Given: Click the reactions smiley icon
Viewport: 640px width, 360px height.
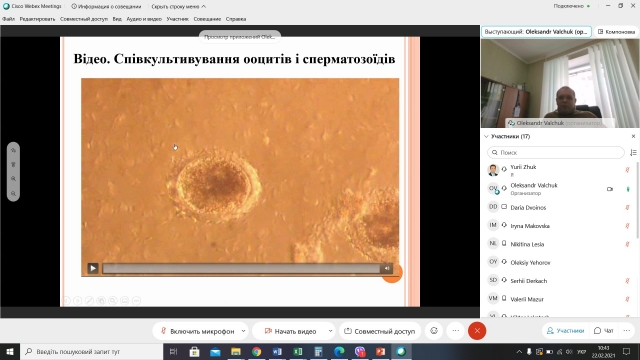Looking at the screenshot, I should point(434,331).
